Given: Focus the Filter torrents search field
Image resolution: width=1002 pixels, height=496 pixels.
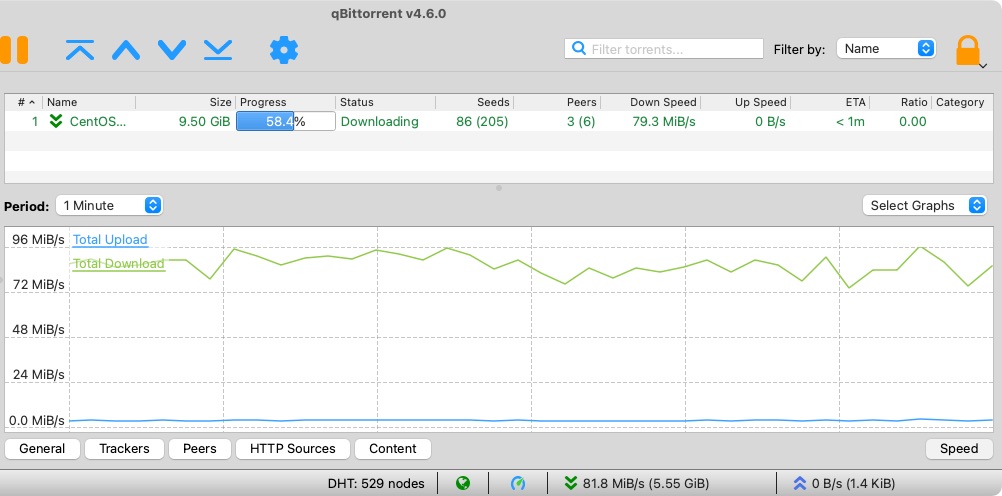Looking at the screenshot, I should [664, 49].
